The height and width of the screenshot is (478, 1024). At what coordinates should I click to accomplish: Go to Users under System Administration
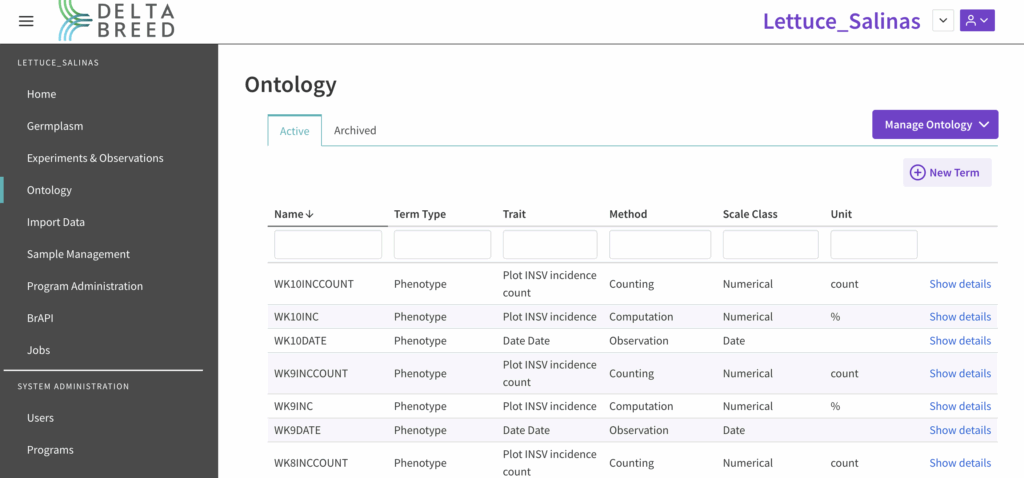(x=41, y=418)
